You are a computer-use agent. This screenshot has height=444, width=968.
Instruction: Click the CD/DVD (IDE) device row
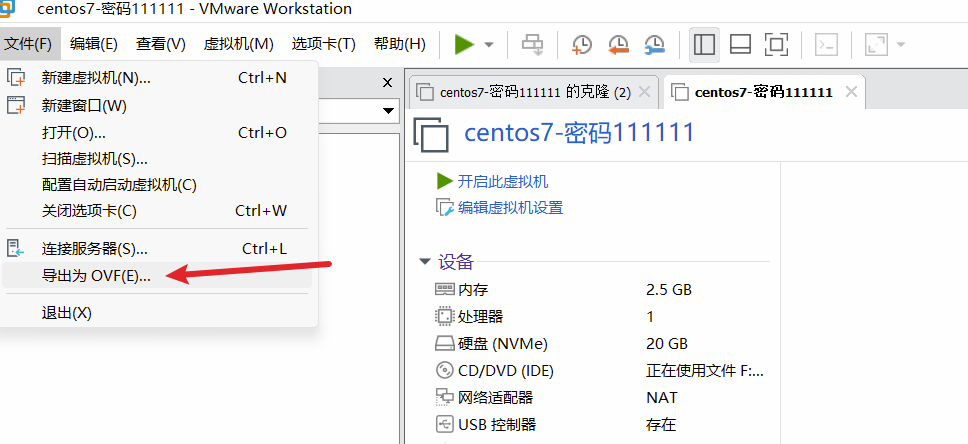602,371
